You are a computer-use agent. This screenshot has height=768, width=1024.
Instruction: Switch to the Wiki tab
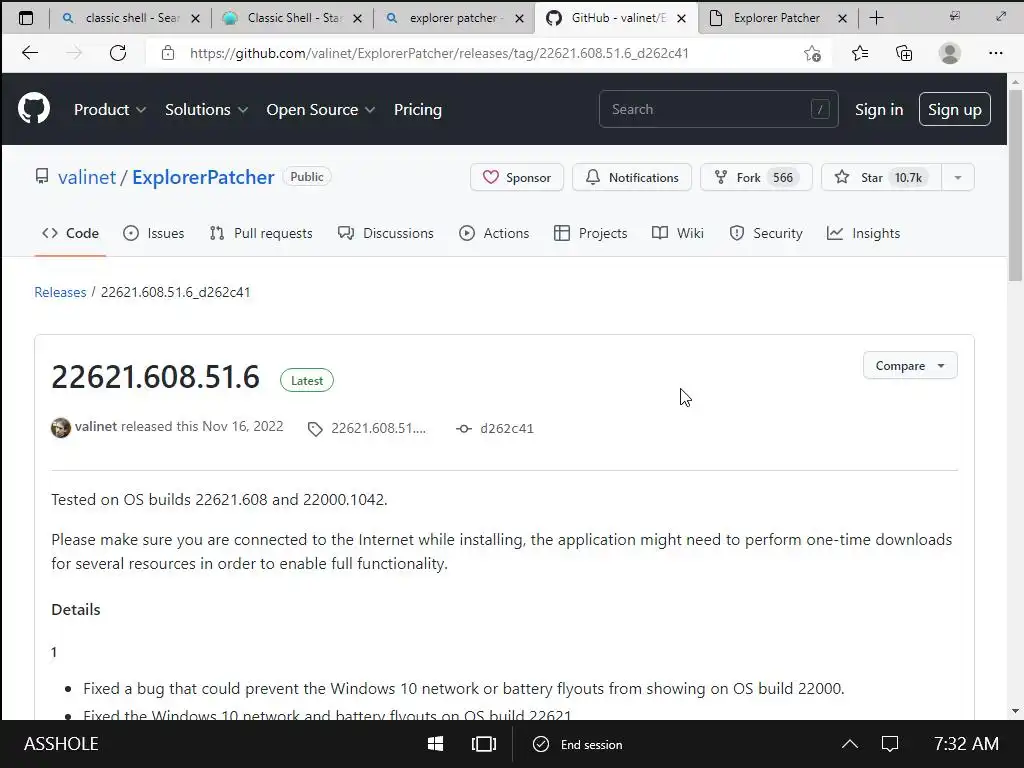pyautogui.click(x=678, y=233)
